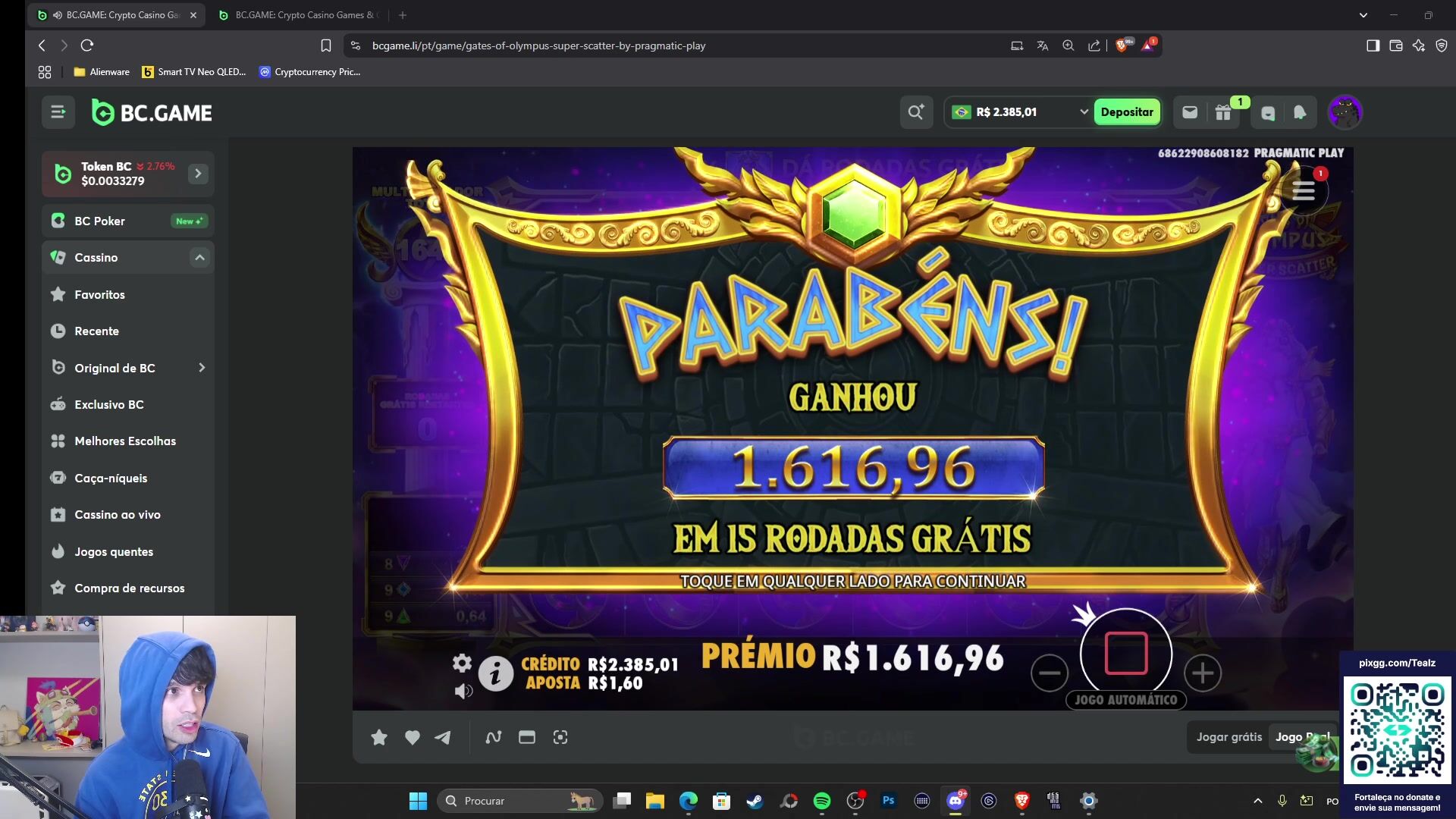Open Jogo Automático autoplay
1456x819 pixels.
coord(1126,700)
